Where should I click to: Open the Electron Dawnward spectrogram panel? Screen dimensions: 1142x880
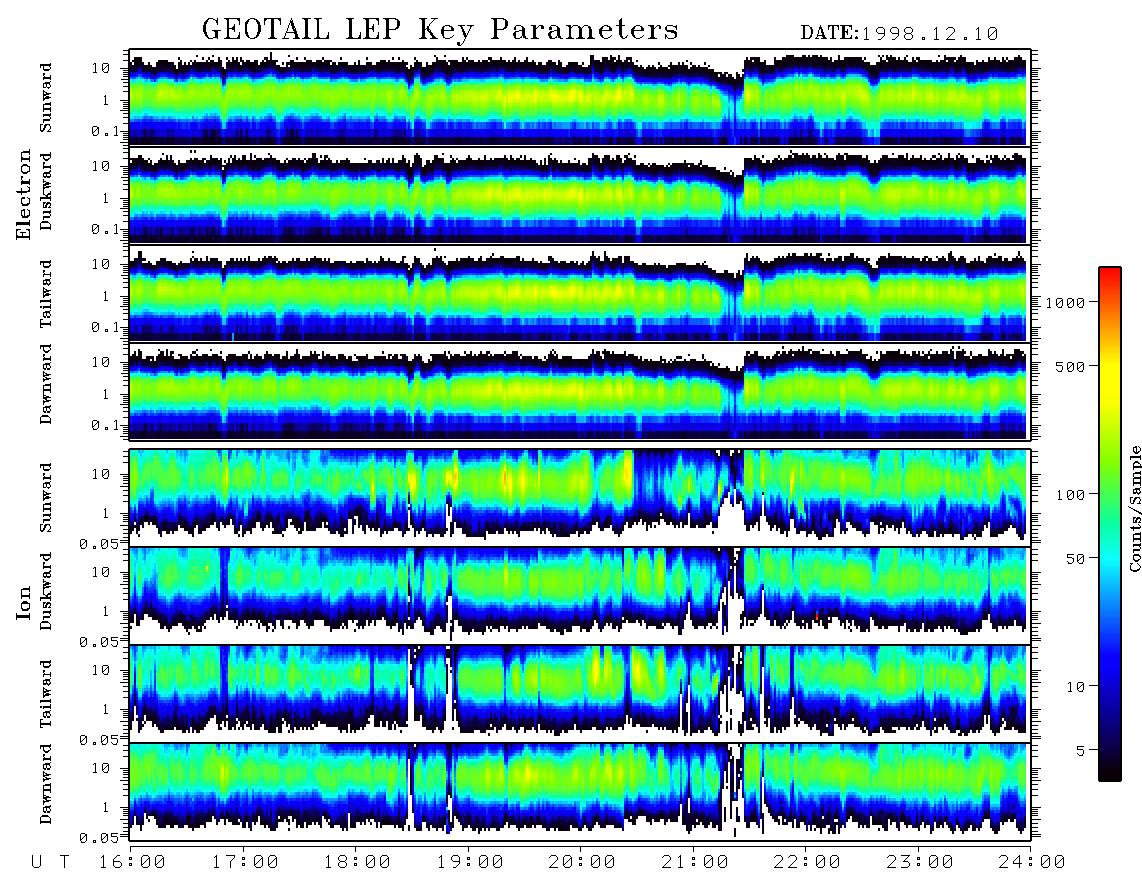[x=580, y=391]
